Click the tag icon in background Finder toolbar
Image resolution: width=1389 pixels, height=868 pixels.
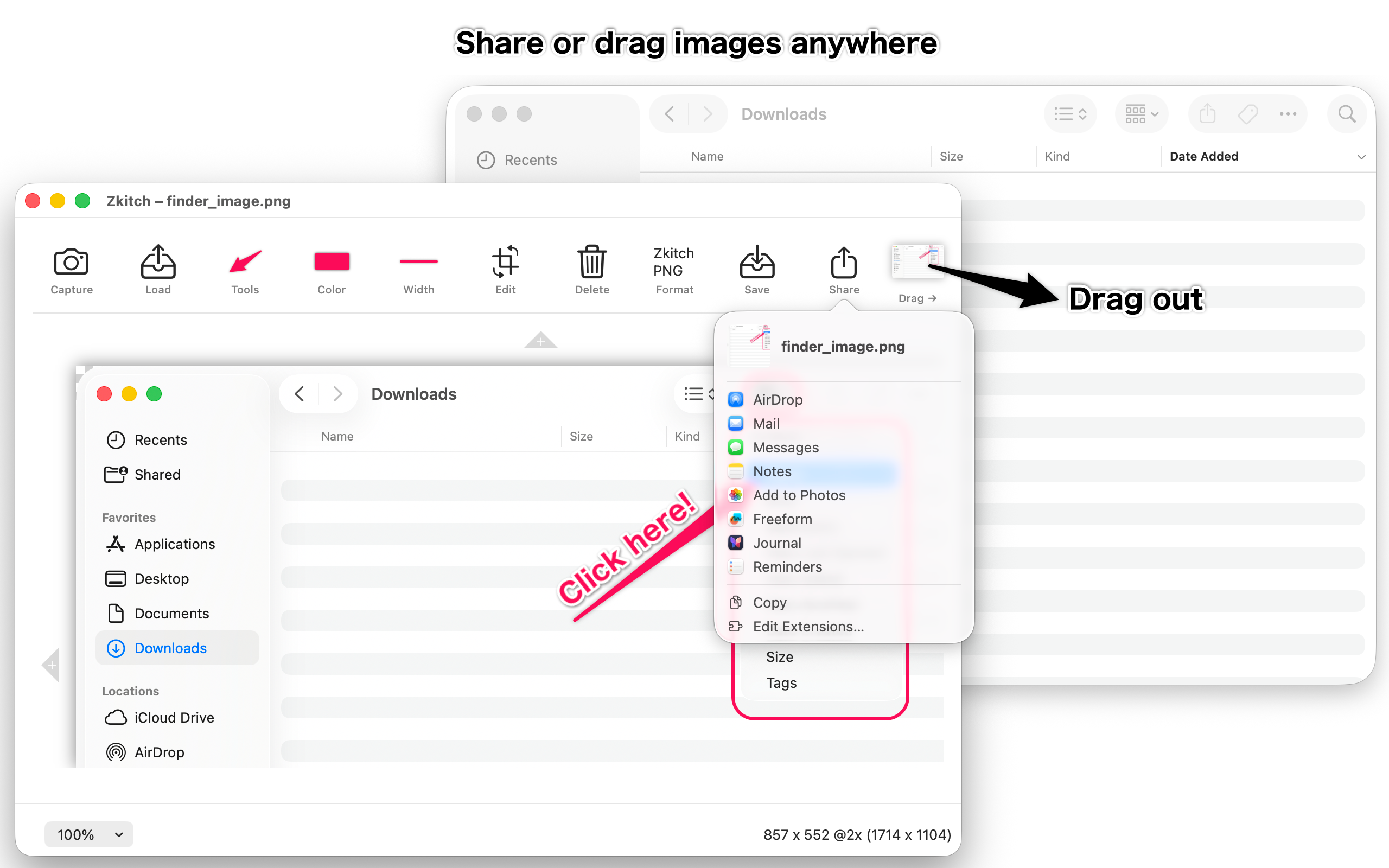1248,114
